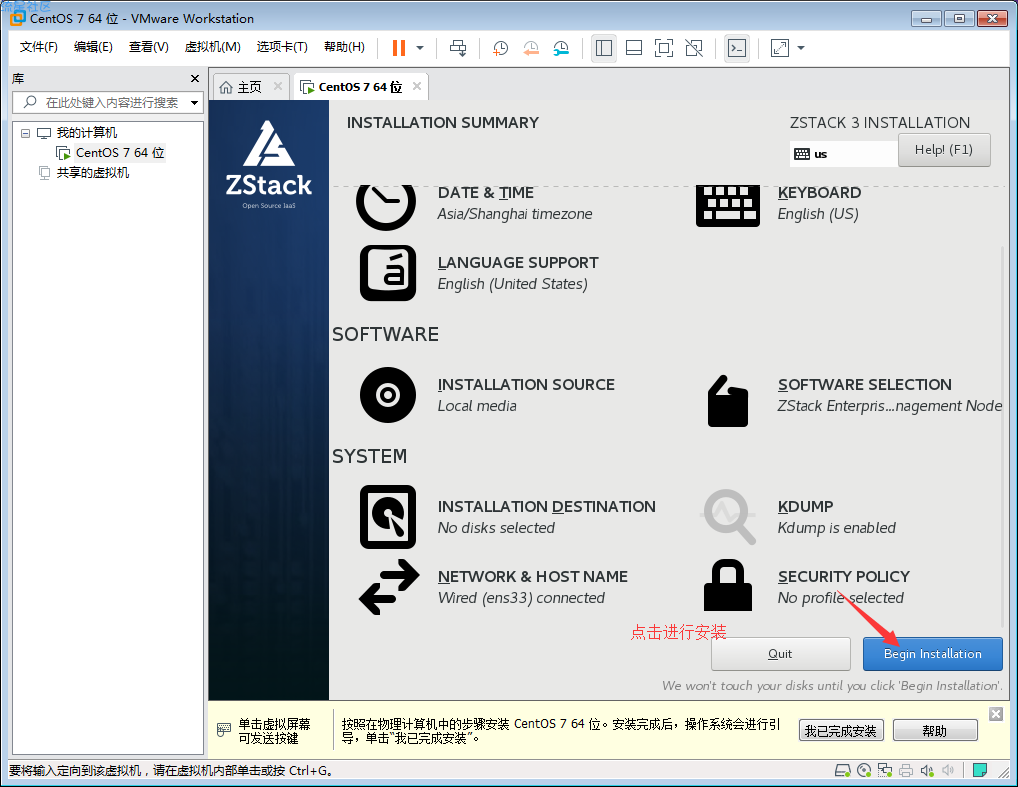Select CentOS 7 64 位 in the library tree
The image size is (1018, 787).
pos(119,153)
